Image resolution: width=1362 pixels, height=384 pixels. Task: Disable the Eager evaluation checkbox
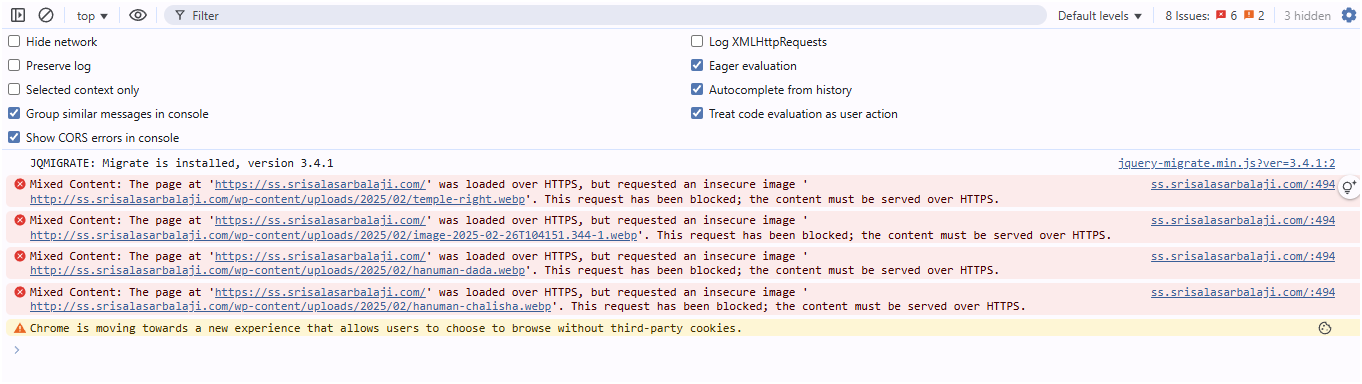697,66
